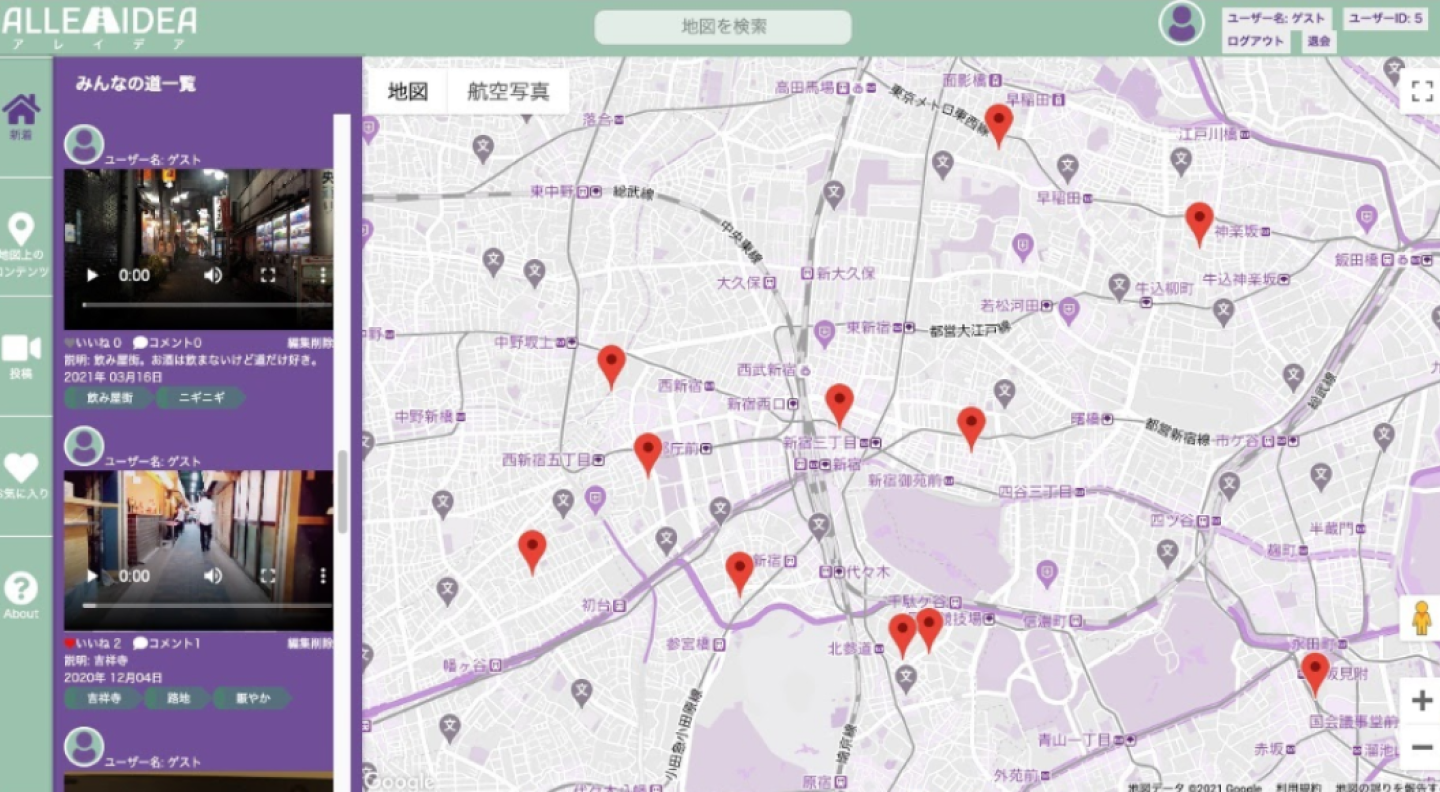1440x792 pixels.
Task: Expand コメント1 on the 吉祥寺 post
Action: [167, 643]
